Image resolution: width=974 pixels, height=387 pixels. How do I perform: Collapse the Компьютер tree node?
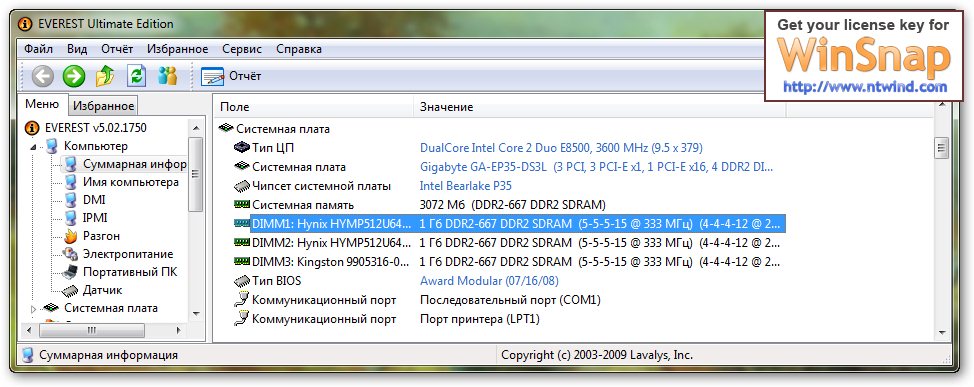(33, 147)
